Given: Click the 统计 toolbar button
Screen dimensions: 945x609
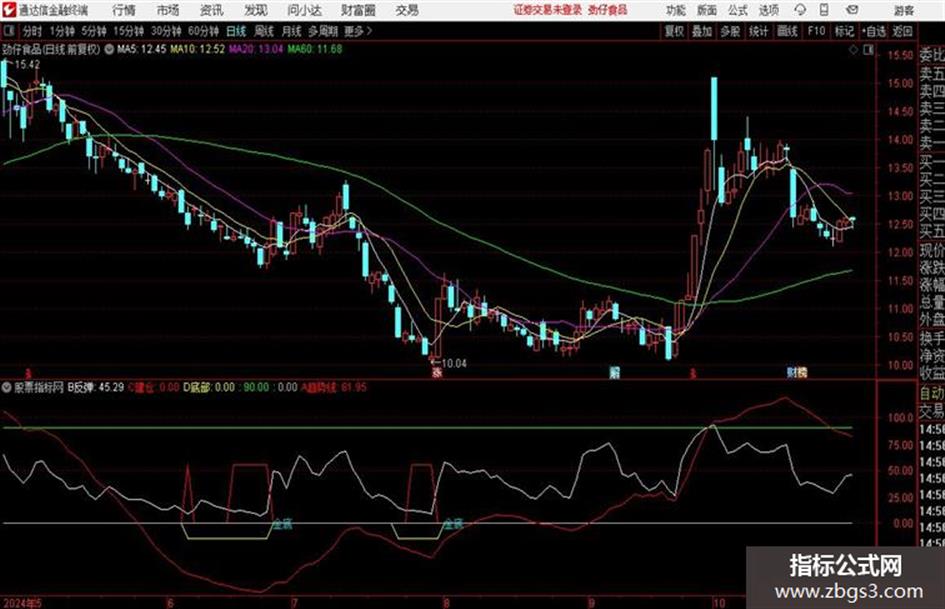Looking at the screenshot, I should point(758,31).
